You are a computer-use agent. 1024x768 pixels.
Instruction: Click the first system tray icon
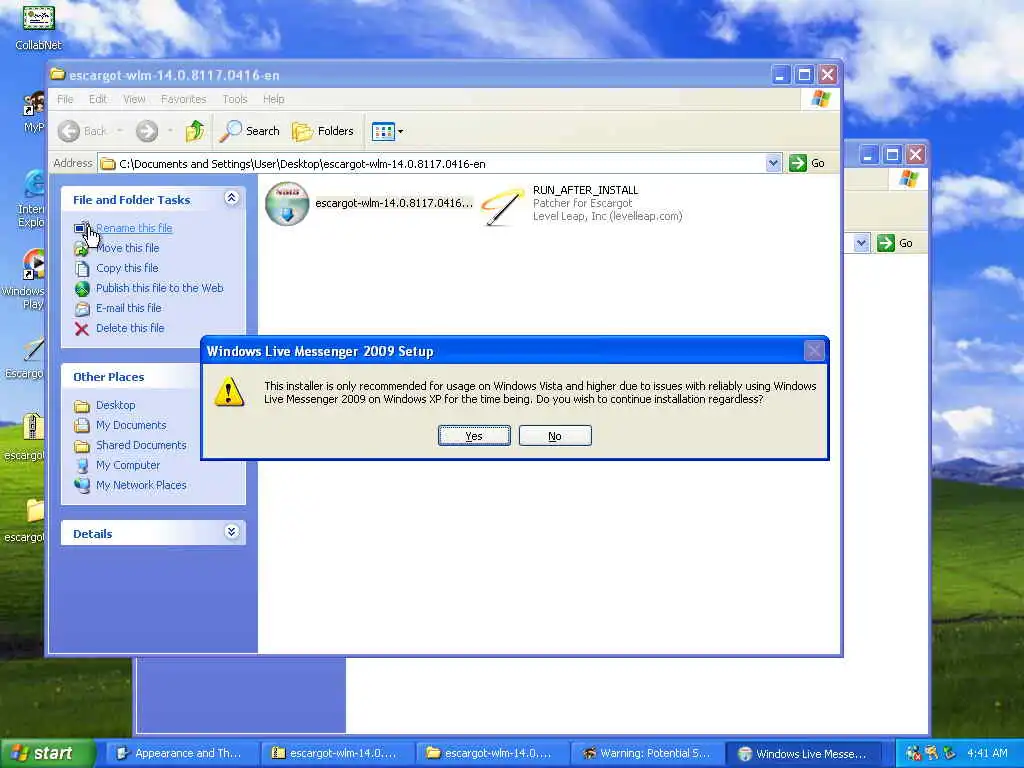[912, 754]
